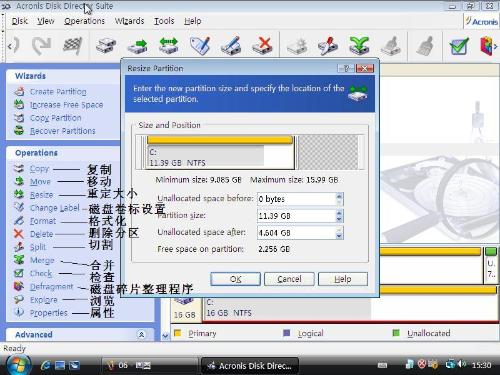The height and width of the screenshot is (375, 500).
Task: Click the Delete red X in Operations panel
Action: 19,234
